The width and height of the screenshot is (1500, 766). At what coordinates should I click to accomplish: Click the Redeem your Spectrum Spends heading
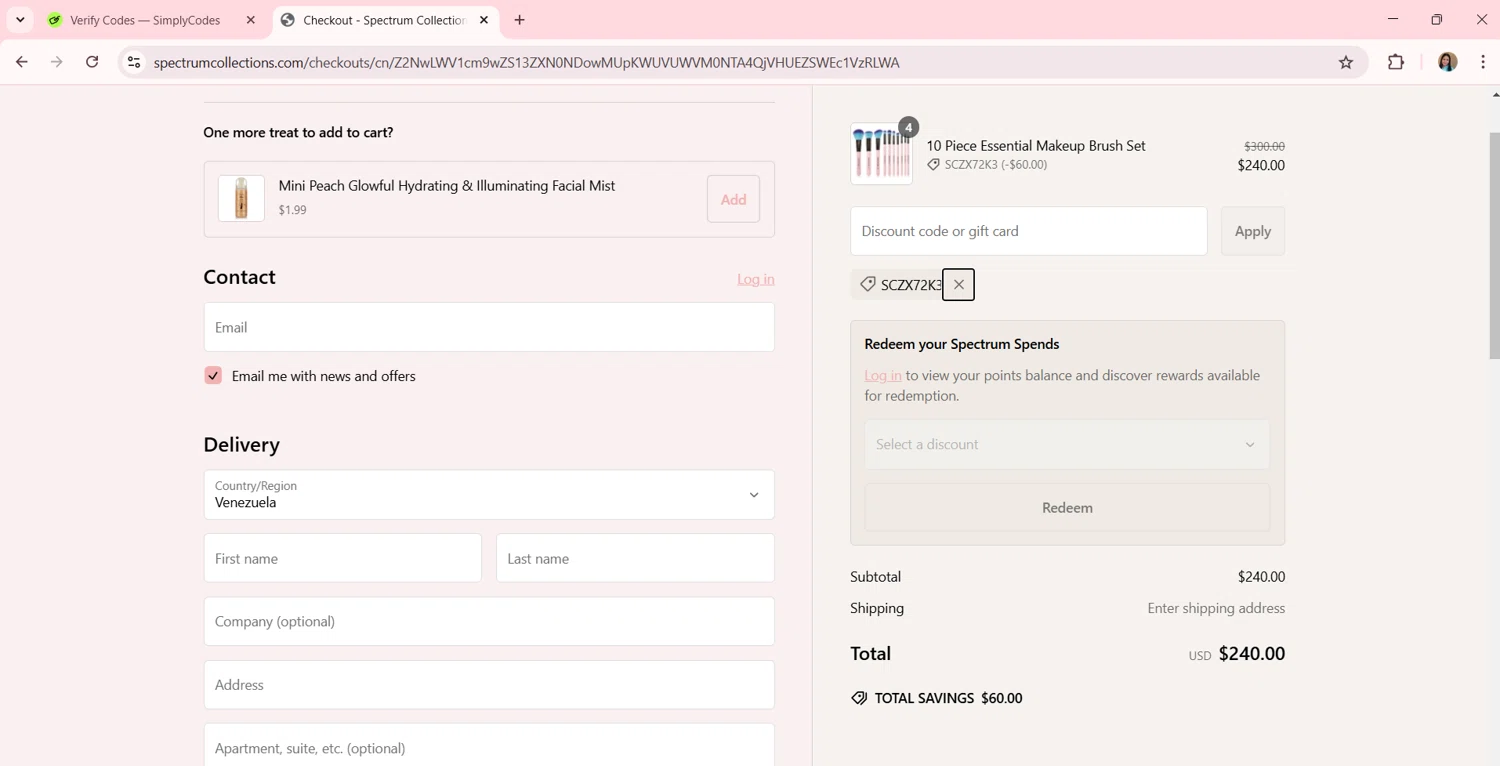click(962, 344)
